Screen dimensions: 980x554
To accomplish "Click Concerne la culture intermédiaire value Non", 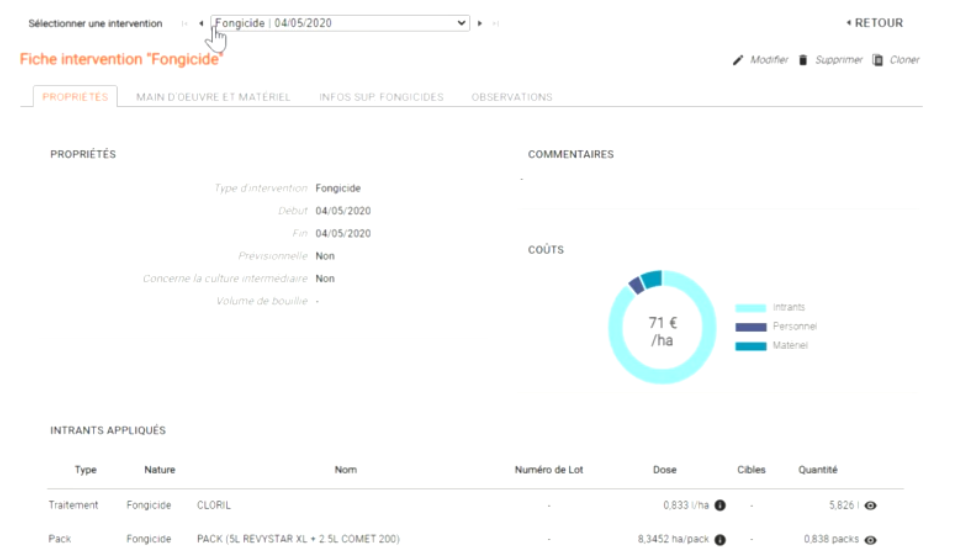I will [x=325, y=279].
